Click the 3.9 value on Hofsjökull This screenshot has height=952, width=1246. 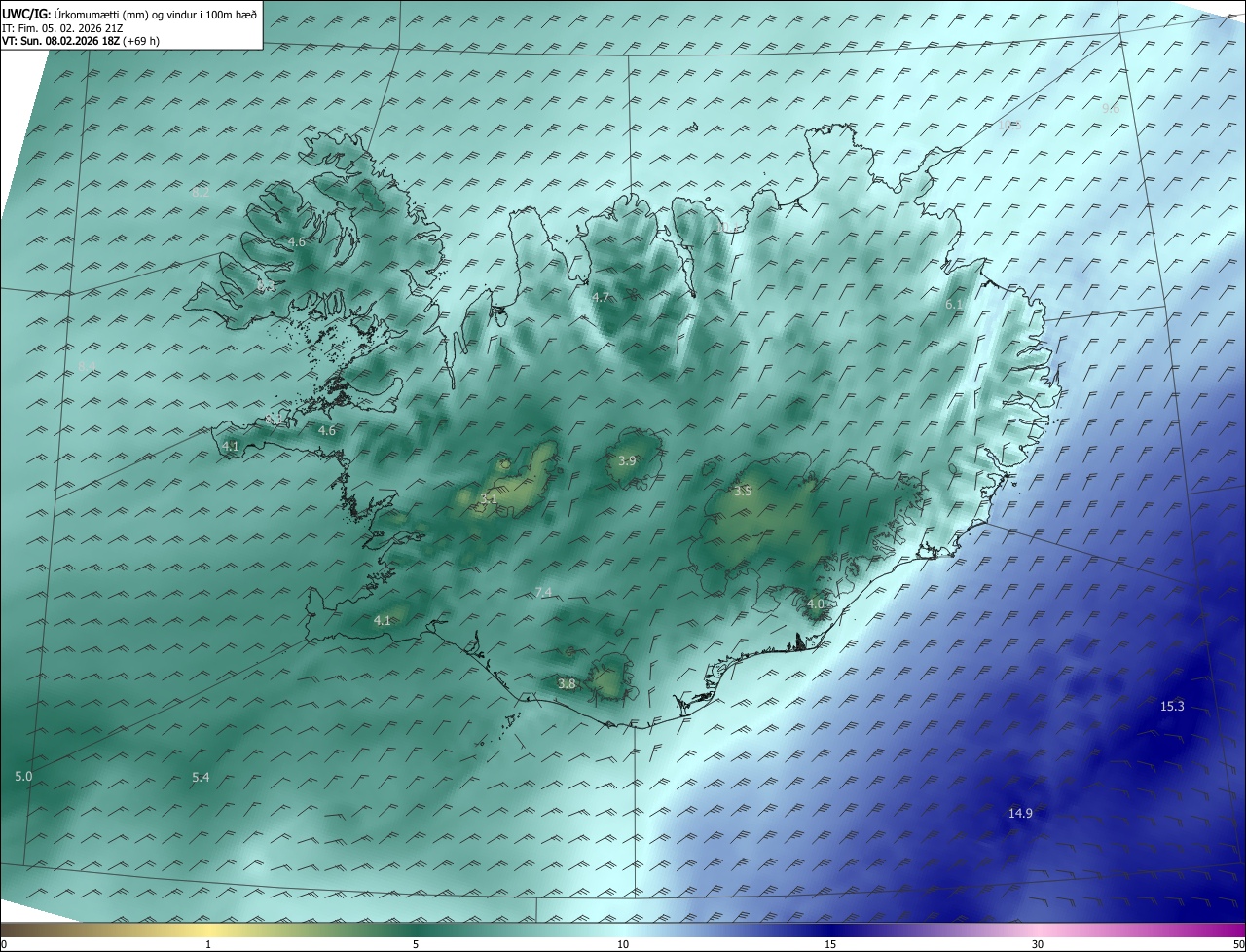tap(627, 460)
